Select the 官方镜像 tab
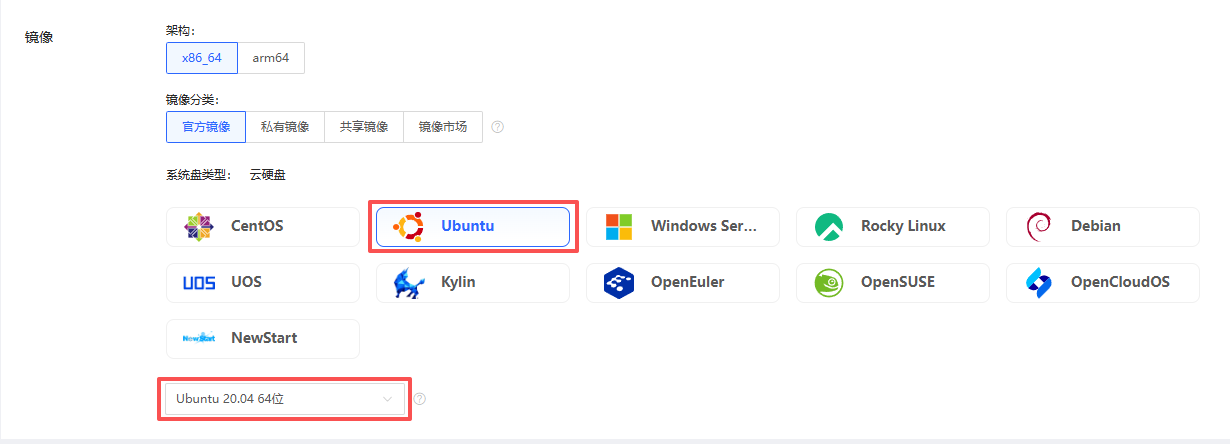This screenshot has width=1230, height=444. click(x=206, y=127)
